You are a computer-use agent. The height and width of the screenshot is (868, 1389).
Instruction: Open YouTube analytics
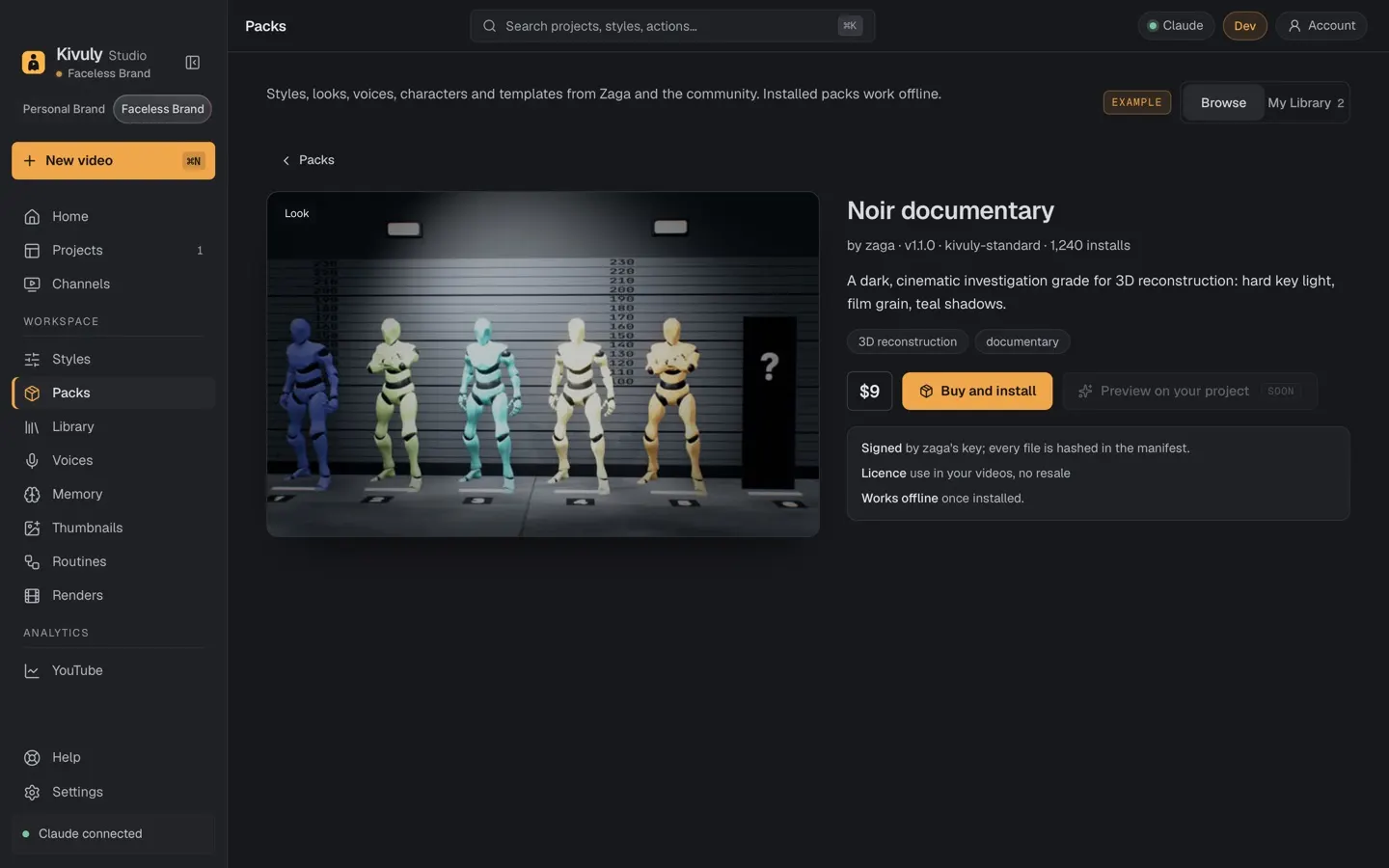tap(113, 670)
